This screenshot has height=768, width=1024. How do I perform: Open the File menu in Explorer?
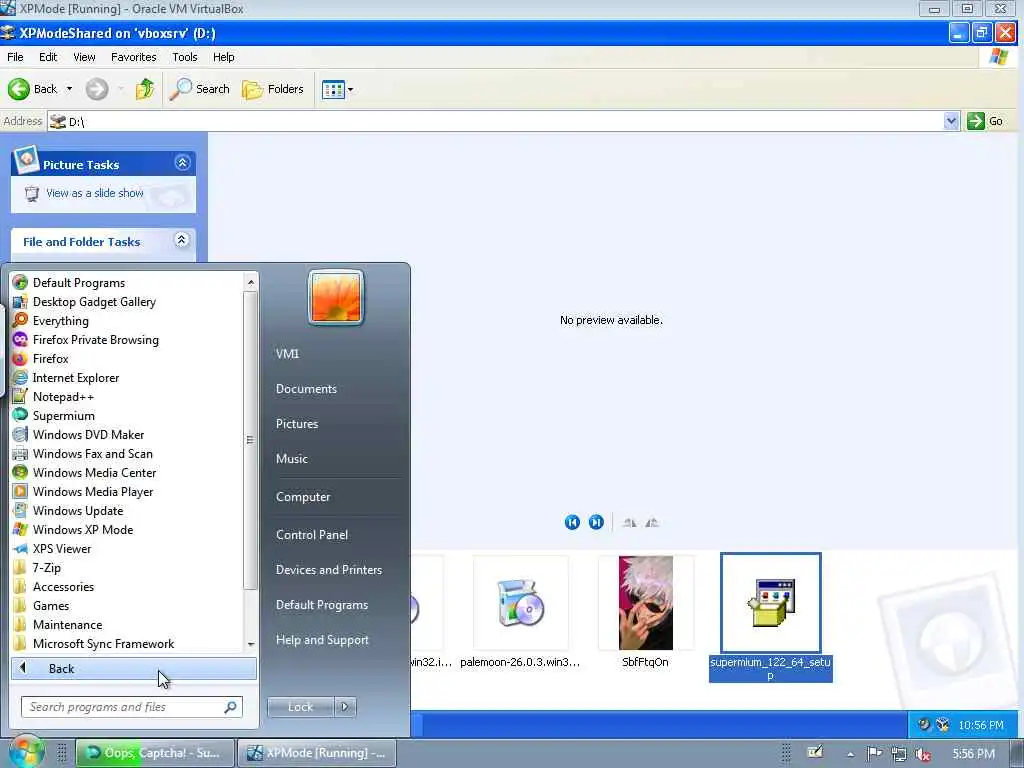15,57
